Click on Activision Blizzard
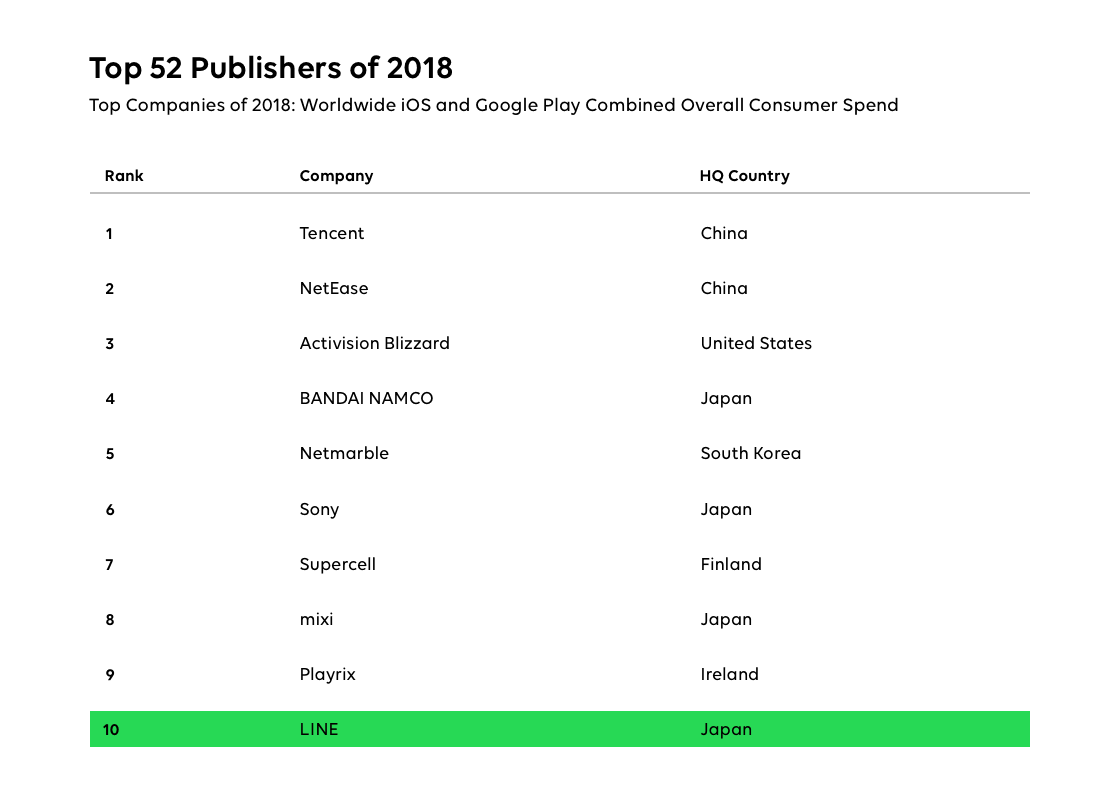This screenshot has width=1120, height=800. pyautogui.click(x=374, y=343)
